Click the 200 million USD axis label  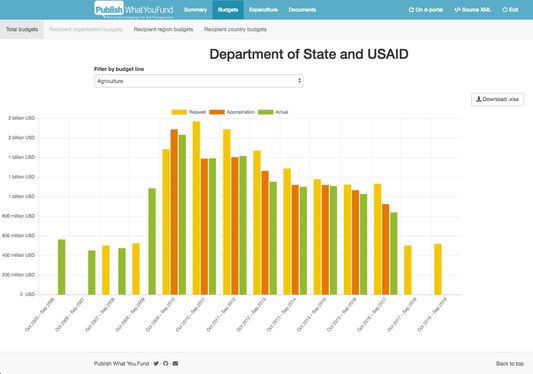(18, 275)
